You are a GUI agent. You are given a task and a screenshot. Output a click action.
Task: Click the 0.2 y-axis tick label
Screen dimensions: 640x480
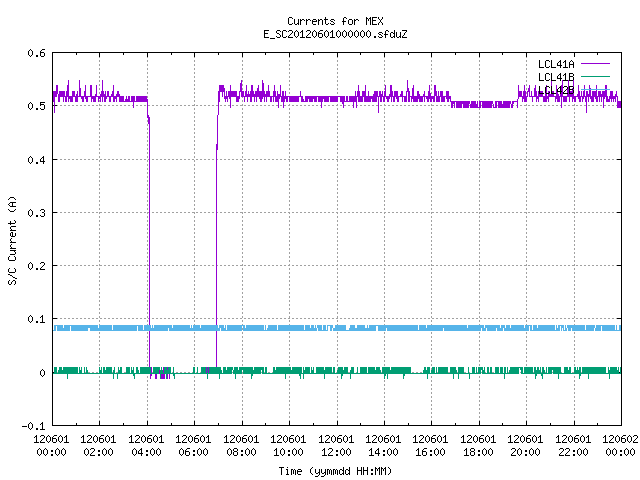coord(36,266)
